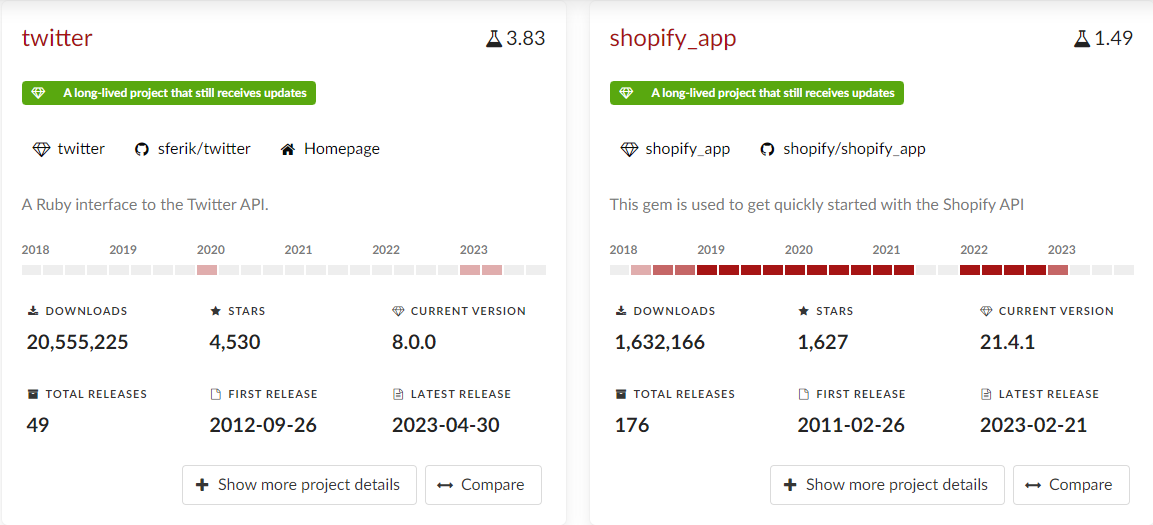Viewport: 1153px width, 525px height.
Task: Click shopify_app stars count 1,627
Action: pyautogui.click(x=823, y=342)
